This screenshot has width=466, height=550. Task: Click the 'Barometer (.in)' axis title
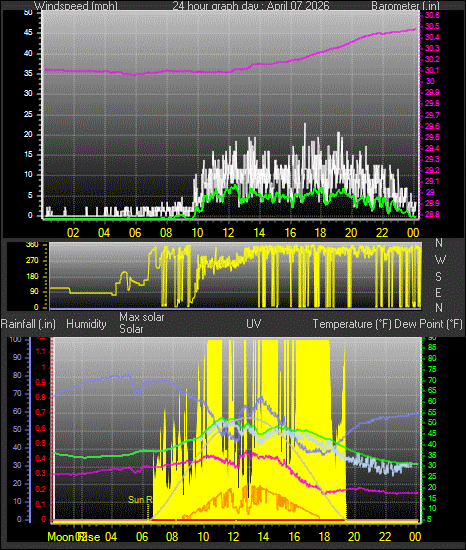pyautogui.click(x=405, y=6)
